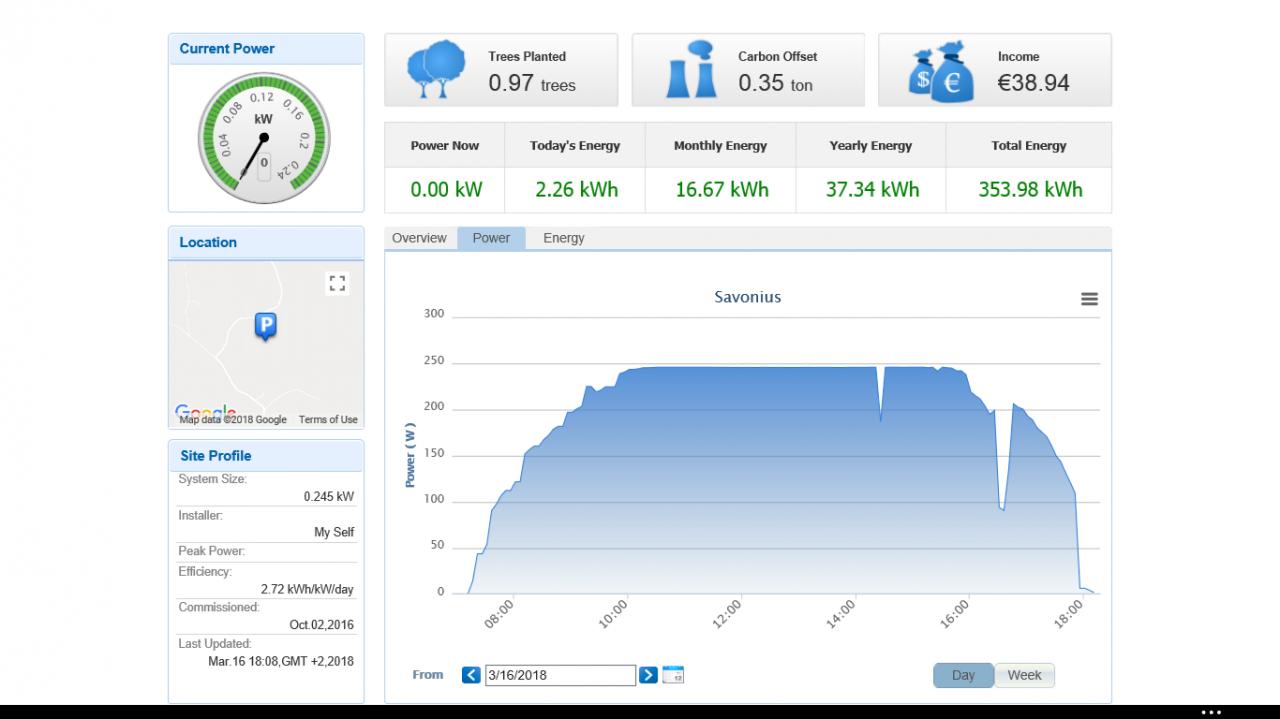Click the Google logo on map
The image size is (1280, 719).
click(205, 412)
